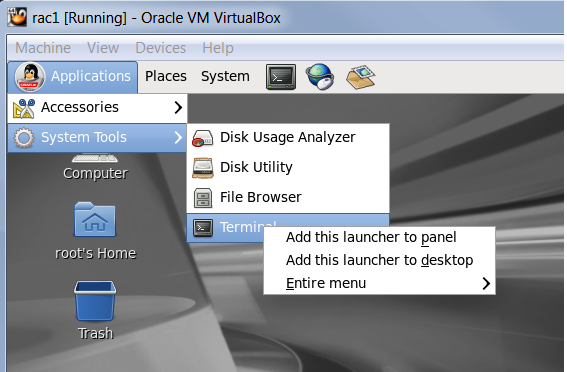Click the Terminal icon in System Tools menu
This screenshot has width=567, height=372.
click(203, 228)
